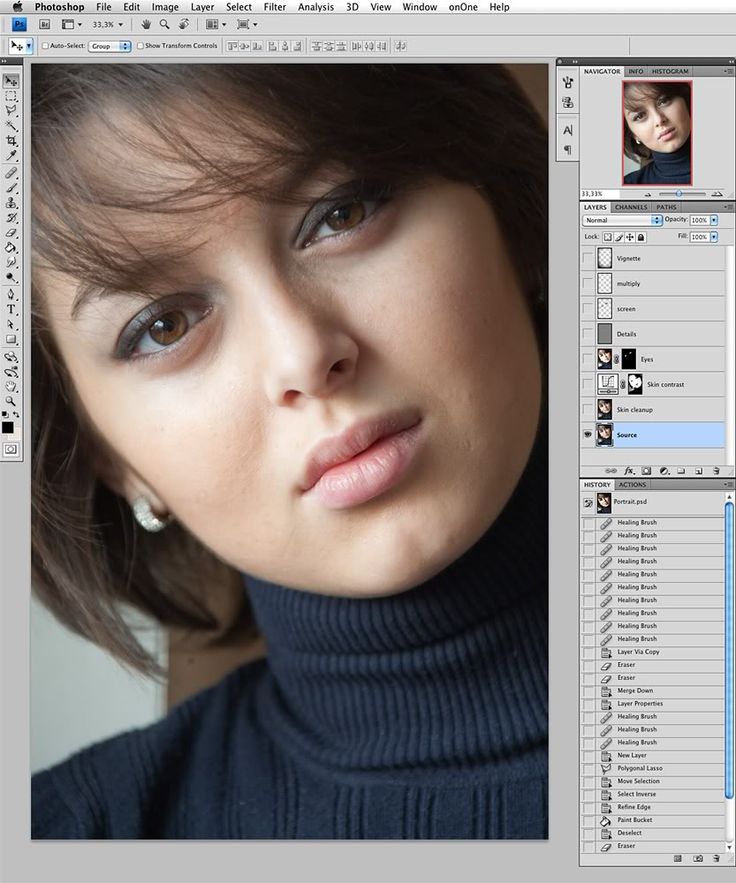
Task: Select the Type tool
Action: 11,309
